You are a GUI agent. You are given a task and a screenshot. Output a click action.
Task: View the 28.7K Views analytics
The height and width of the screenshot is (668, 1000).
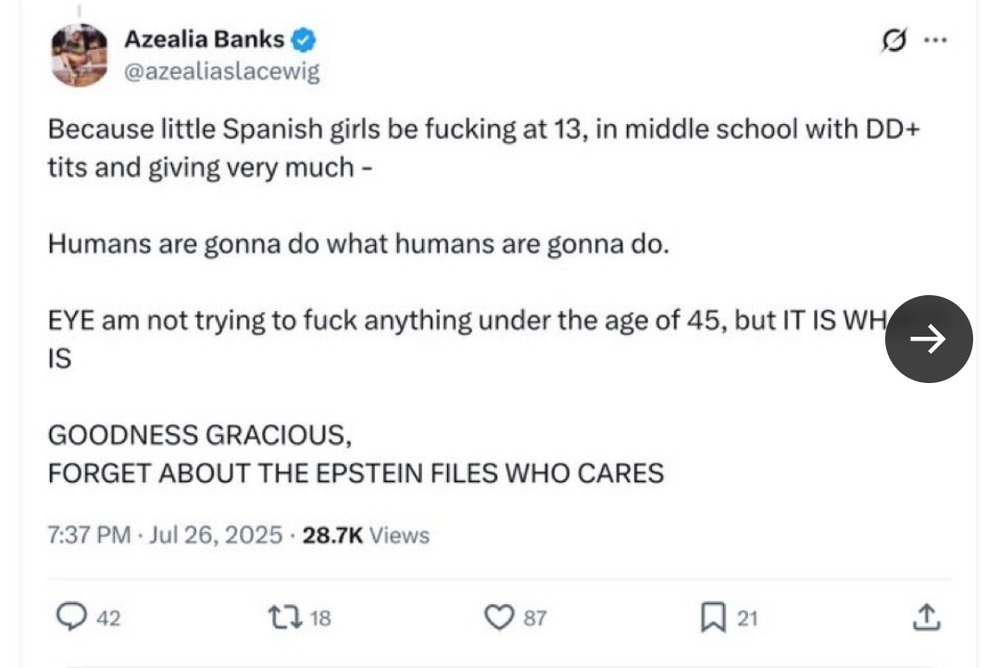click(x=366, y=535)
